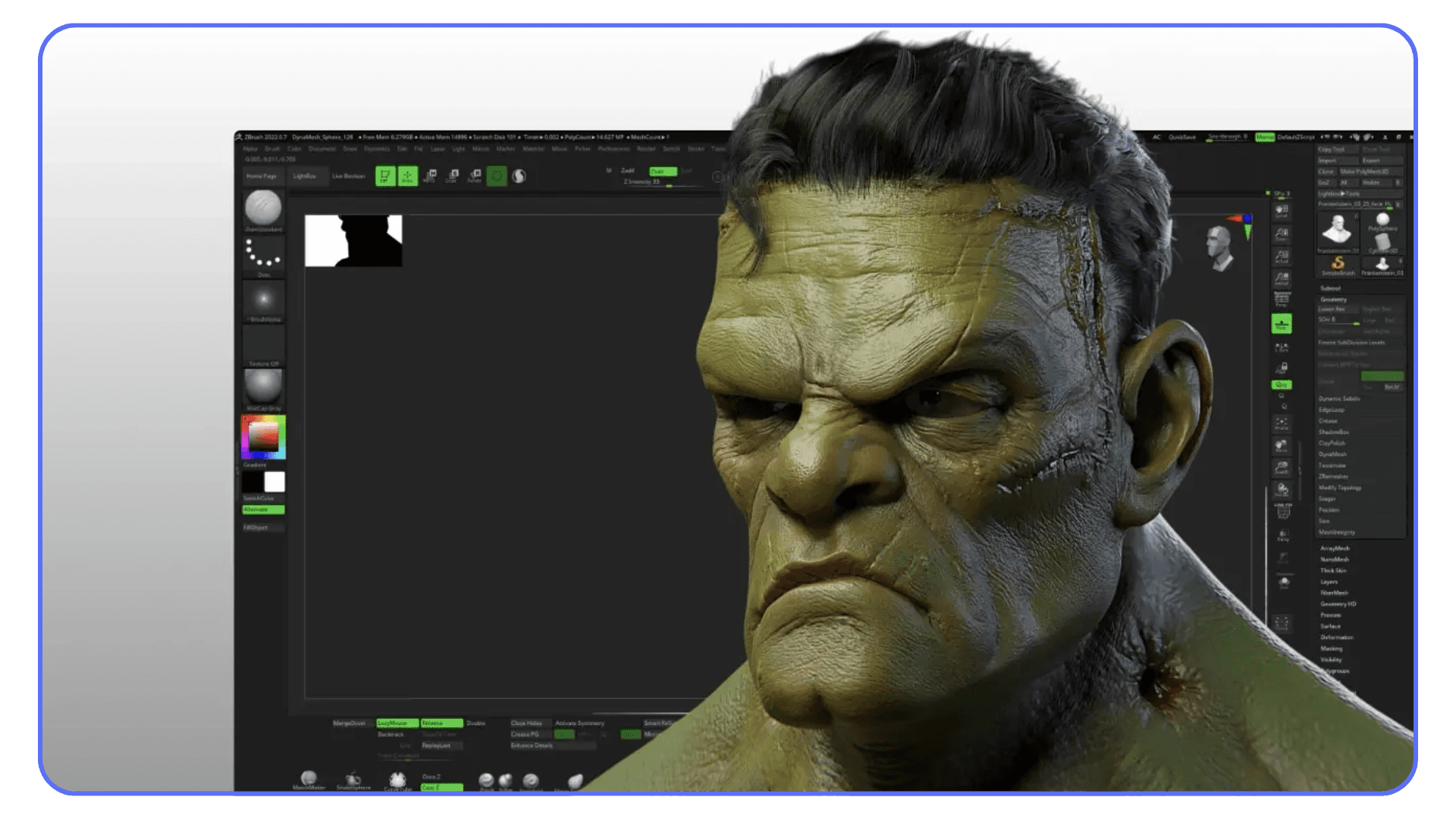
Task: Collapse the Geometry section header
Action: (x=1333, y=300)
